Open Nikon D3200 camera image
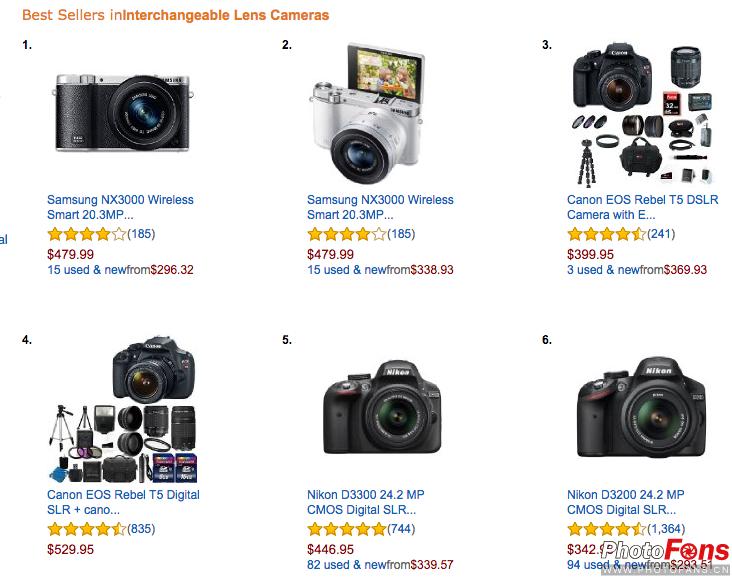Image resolution: width=732 pixels, height=578 pixels. tap(642, 407)
